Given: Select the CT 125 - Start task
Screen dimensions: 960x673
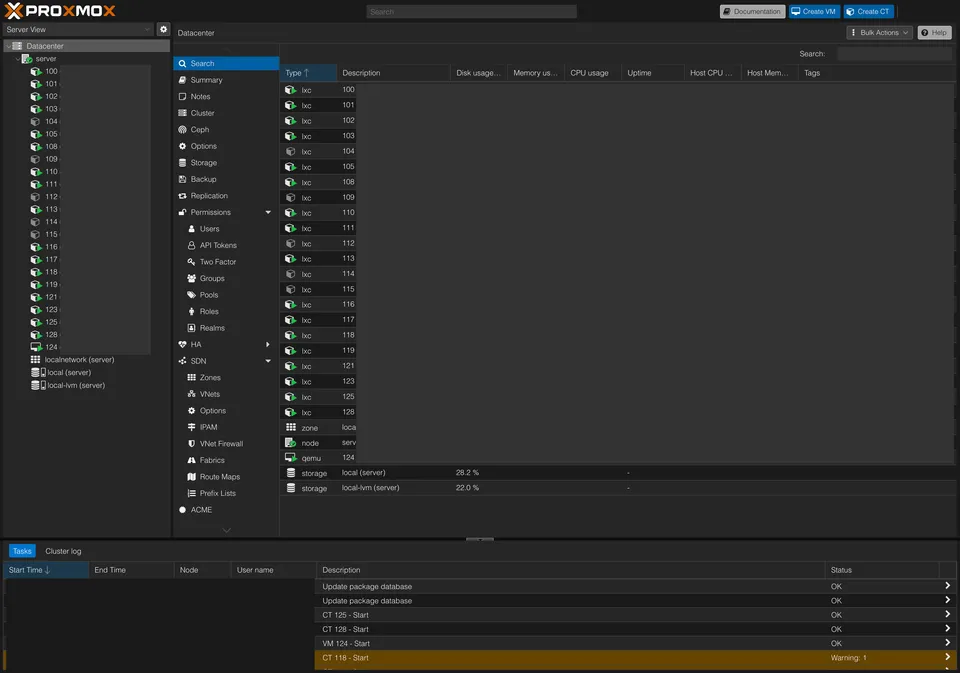Looking at the screenshot, I should (634, 615).
